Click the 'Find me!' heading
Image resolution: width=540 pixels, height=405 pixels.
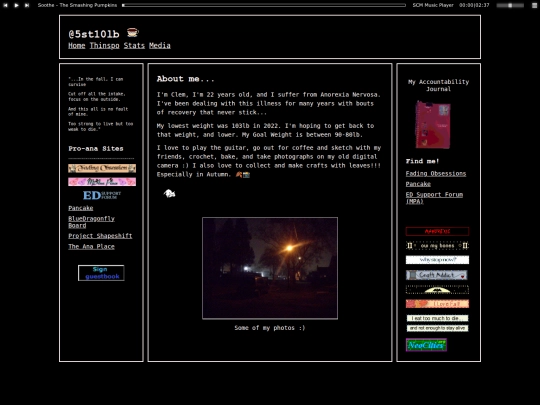422,161
